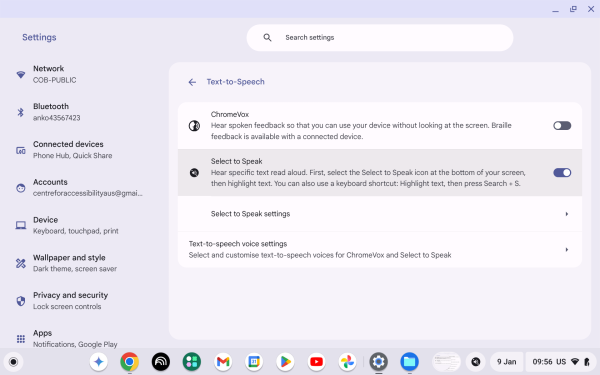The width and height of the screenshot is (600, 375).
Task: Click the Device laptop icon
Action: (21, 225)
